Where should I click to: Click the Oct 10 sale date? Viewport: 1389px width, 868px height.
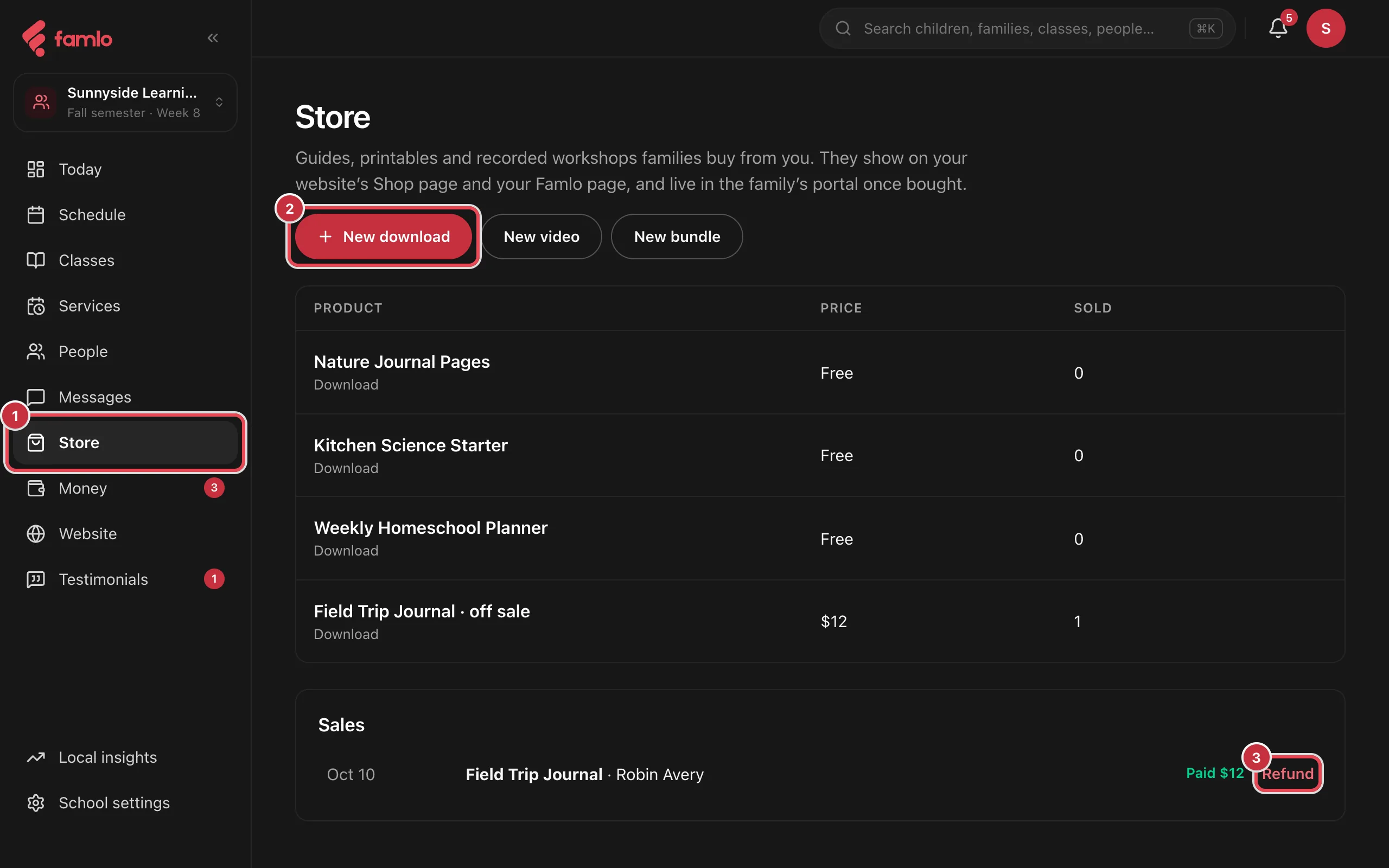click(350, 775)
